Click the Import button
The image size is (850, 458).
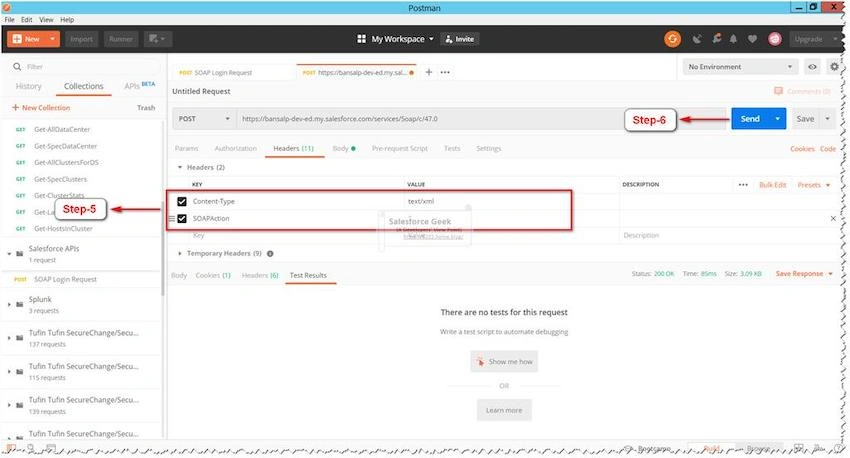pos(81,39)
